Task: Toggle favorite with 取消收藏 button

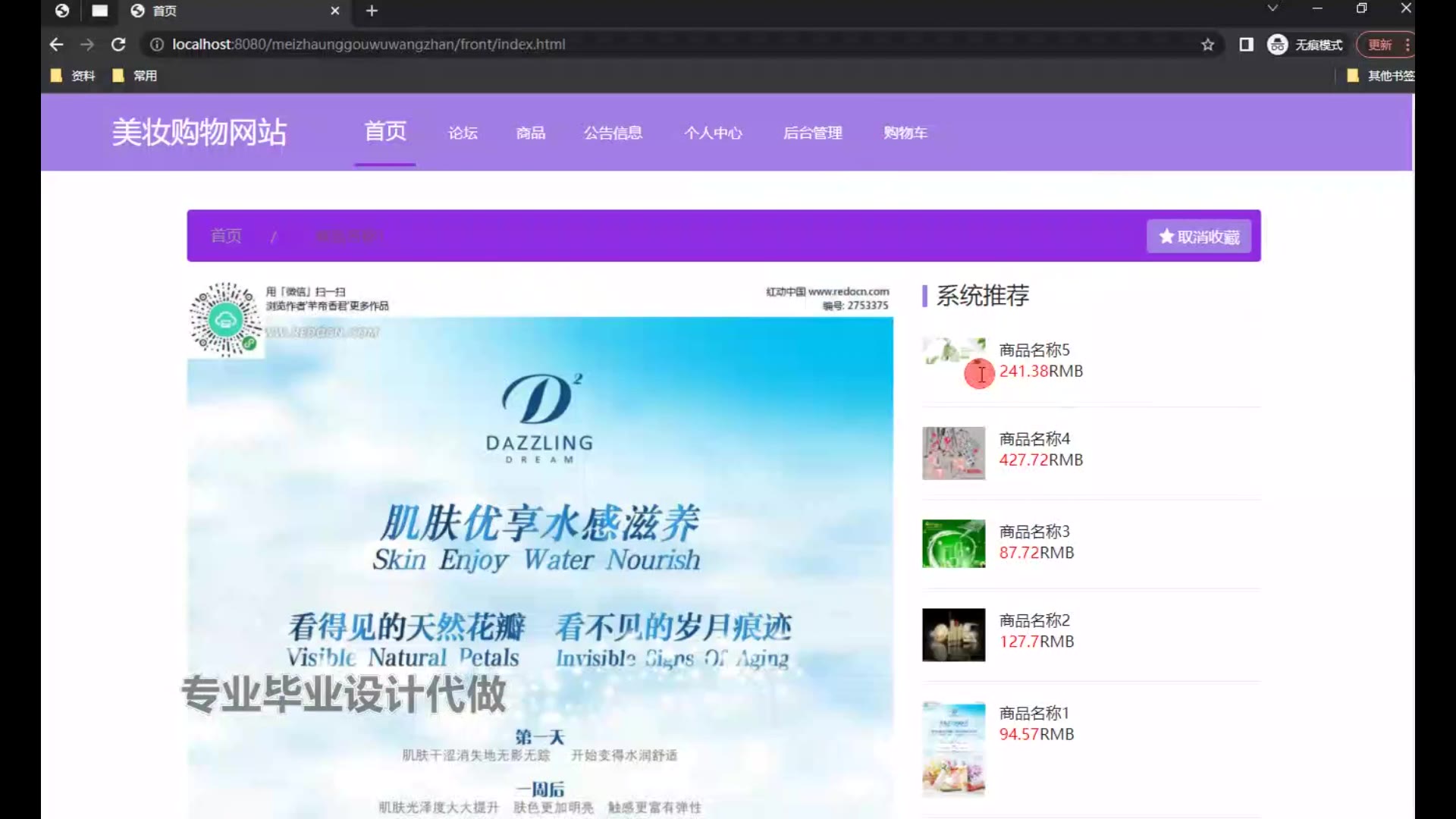Action: (x=1198, y=237)
